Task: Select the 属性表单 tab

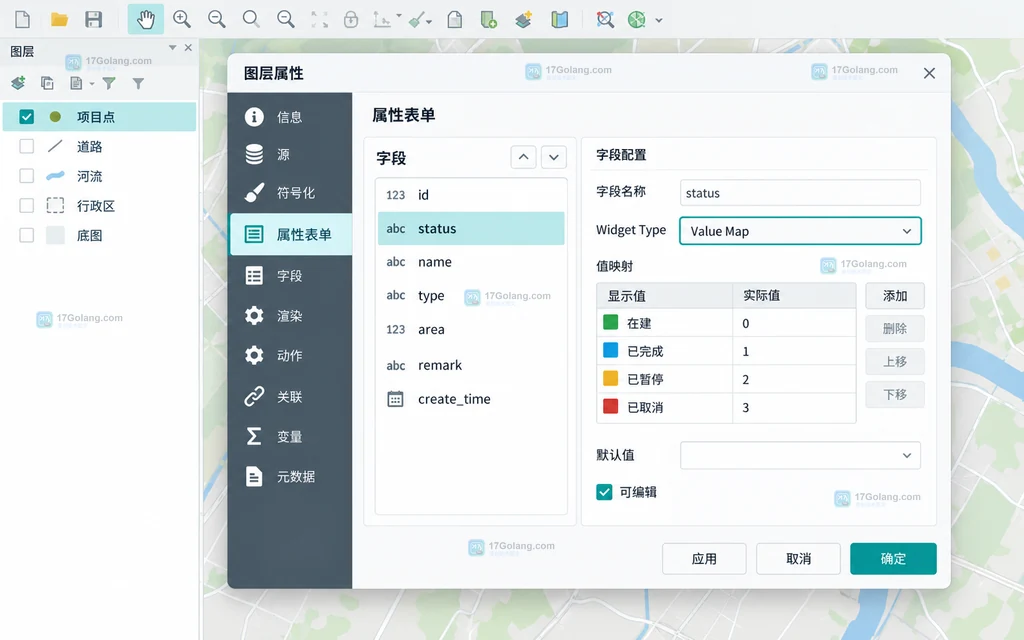Action: (x=291, y=234)
